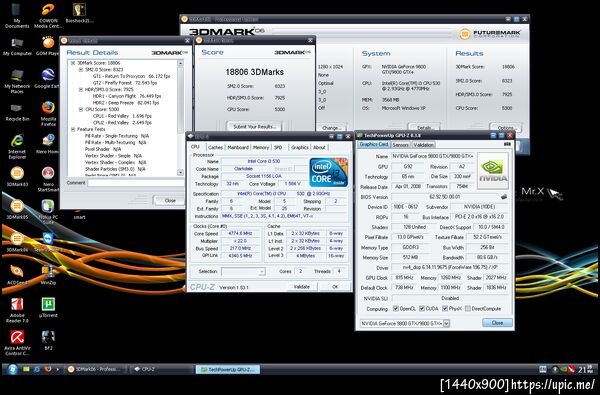Open Adobe Reader 7.0 shortcut
600x395 pixels.
[x=17, y=310]
